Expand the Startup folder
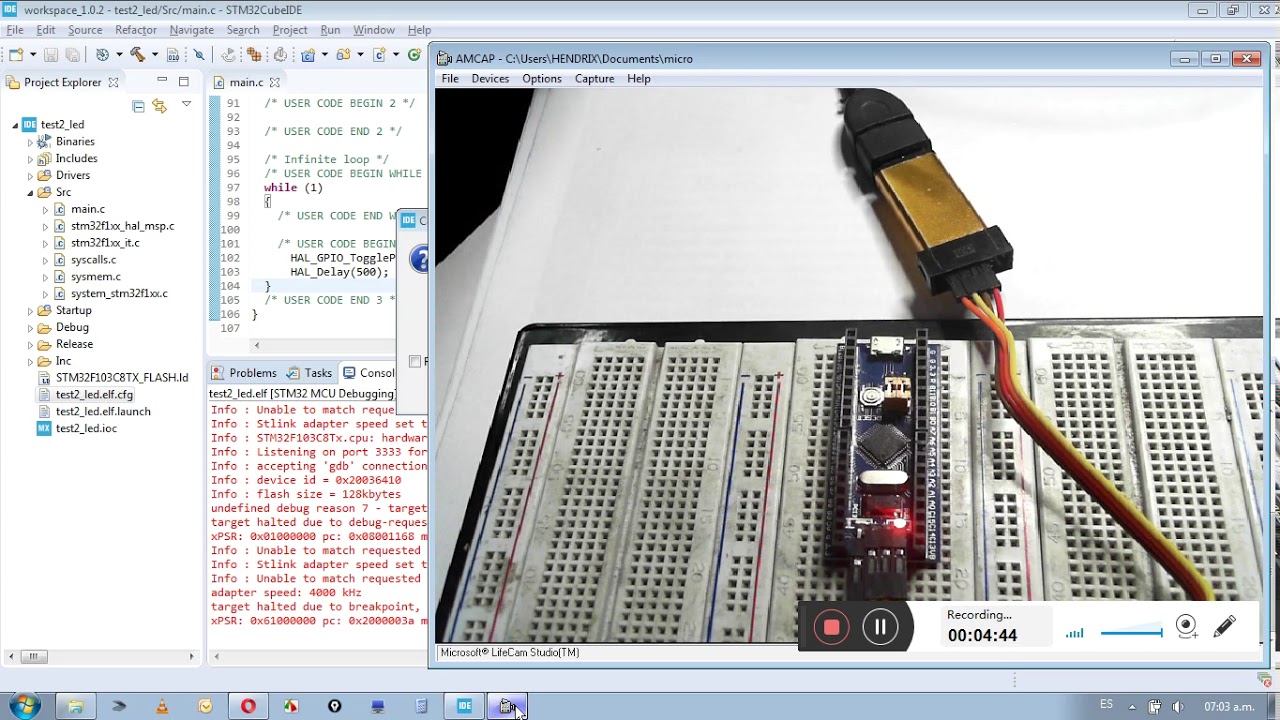This screenshot has height=720, width=1280. point(30,310)
